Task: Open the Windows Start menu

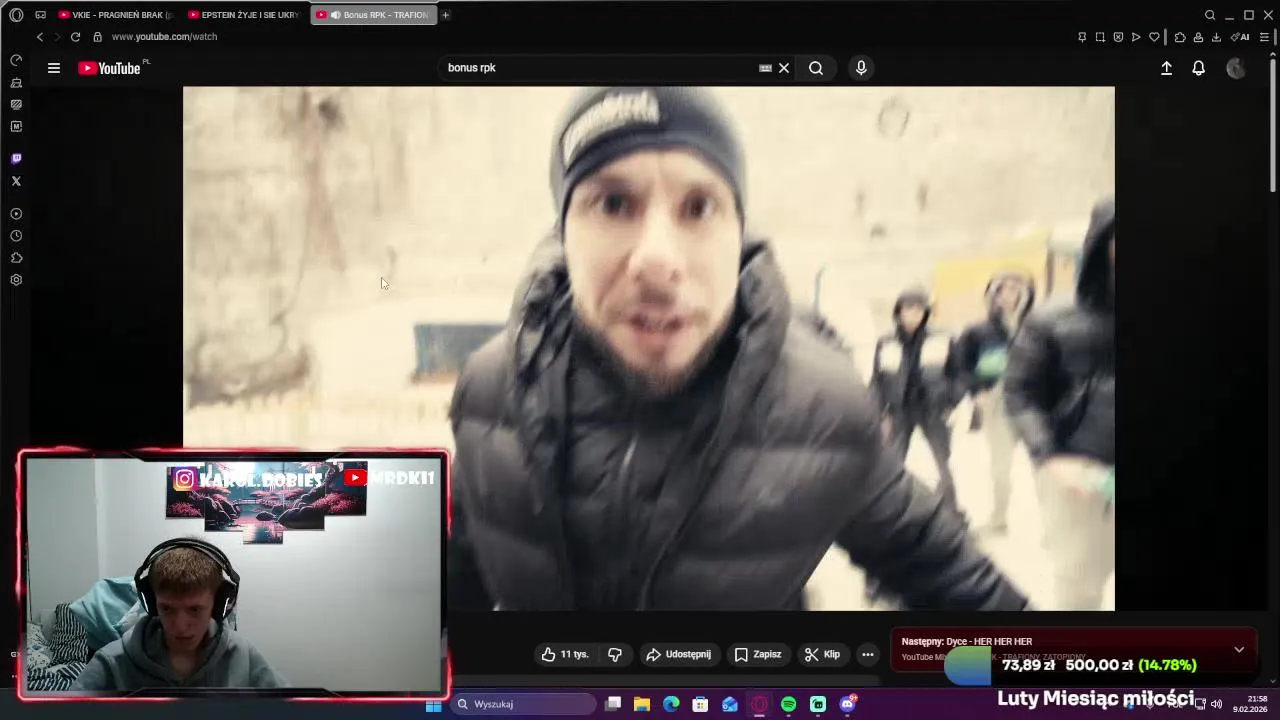Action: pyautogui.click(x=433, y=705)
